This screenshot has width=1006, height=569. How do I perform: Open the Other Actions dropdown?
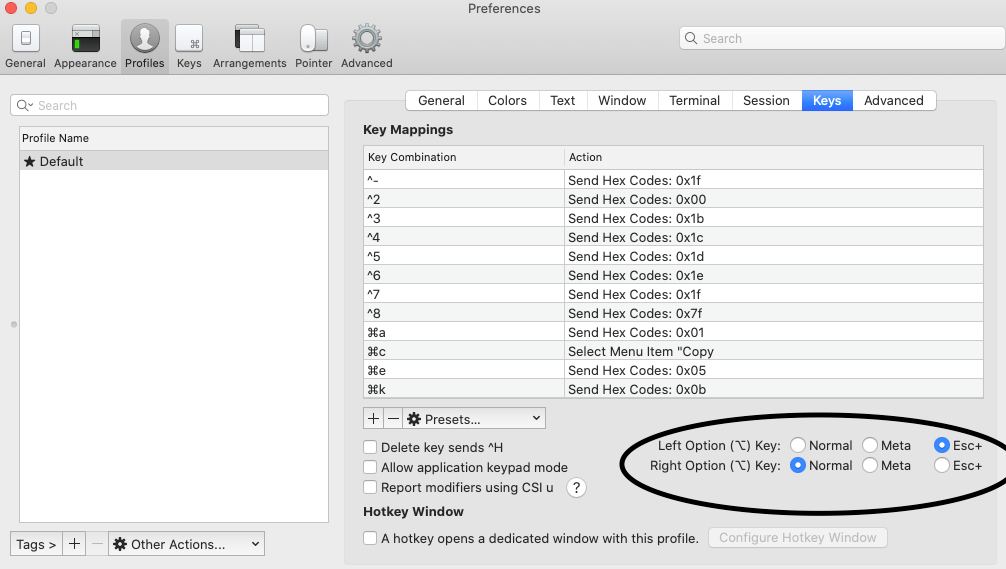pyautogui.click(x=186, y=544)
